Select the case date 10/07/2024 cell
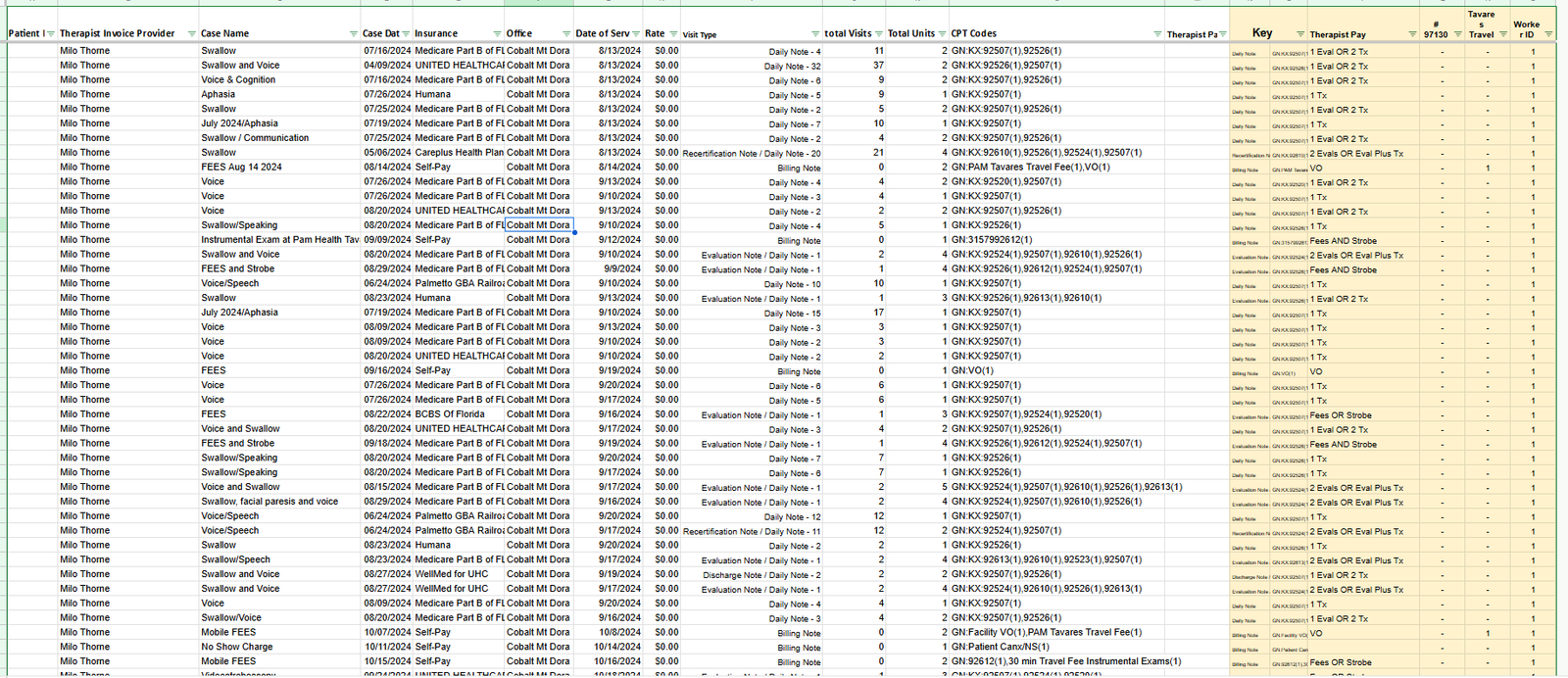This screenshot has width=1568, height=678. pos(387,633)
